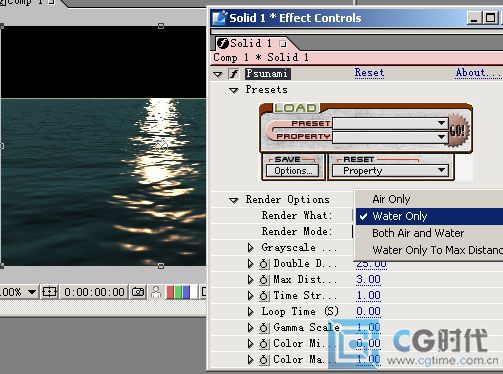503x374 pixels.
Task: Select Water Only To Max Distance
Action: (x=429, y=250)
